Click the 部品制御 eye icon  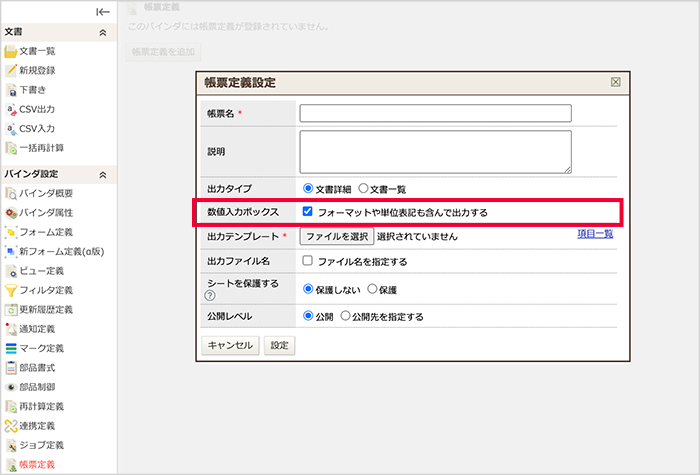11,387
